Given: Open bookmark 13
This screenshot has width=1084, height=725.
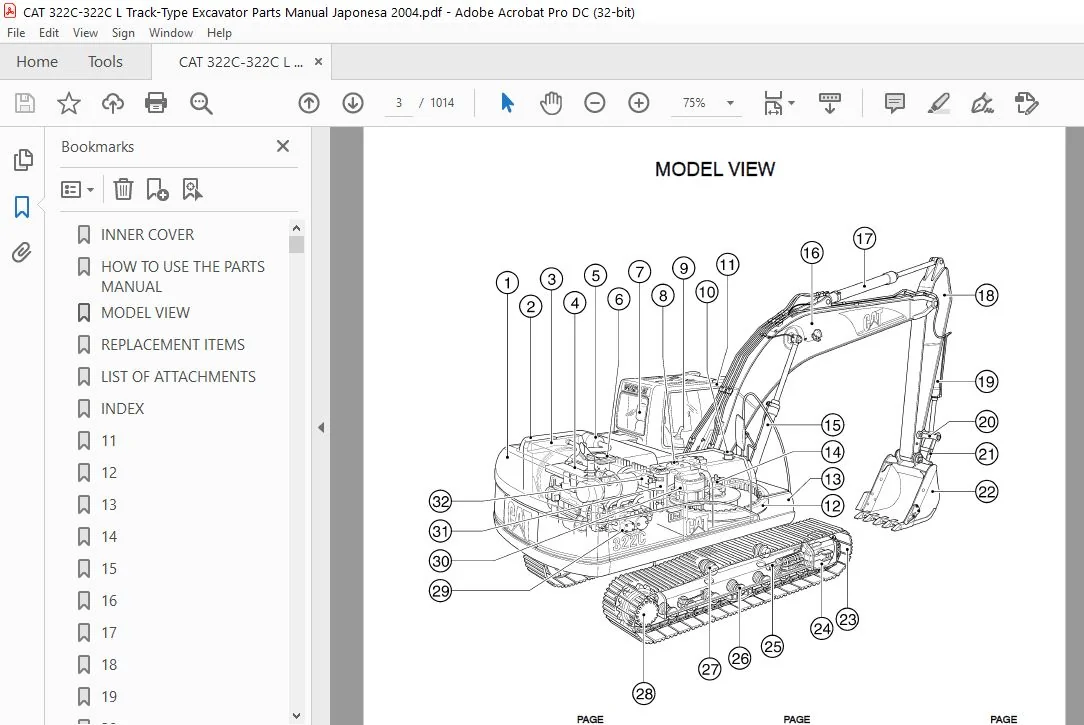Looking at the screenshot, I should (109, 505).
